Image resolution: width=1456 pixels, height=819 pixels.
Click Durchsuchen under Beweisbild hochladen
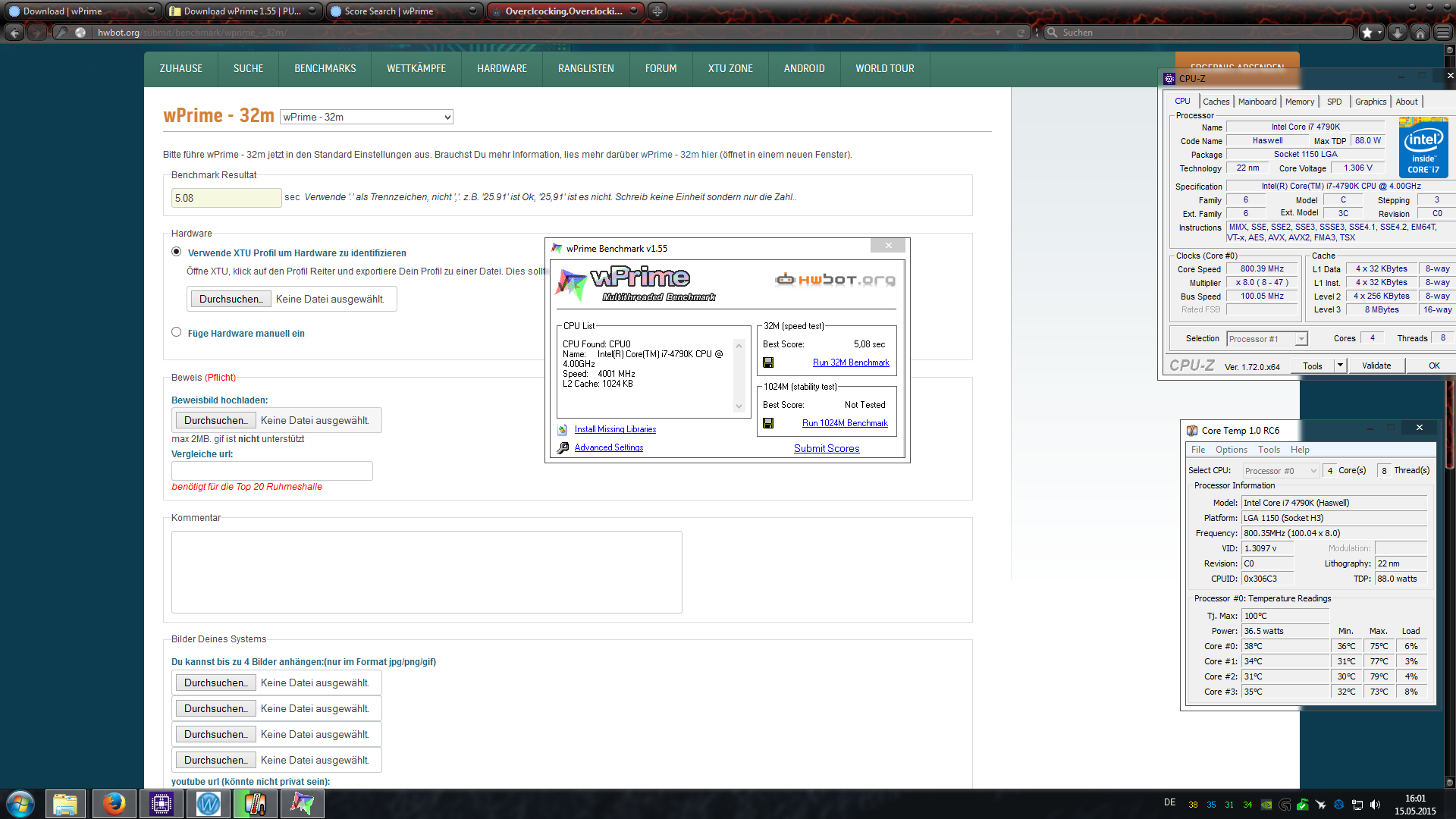pos(216,420)
